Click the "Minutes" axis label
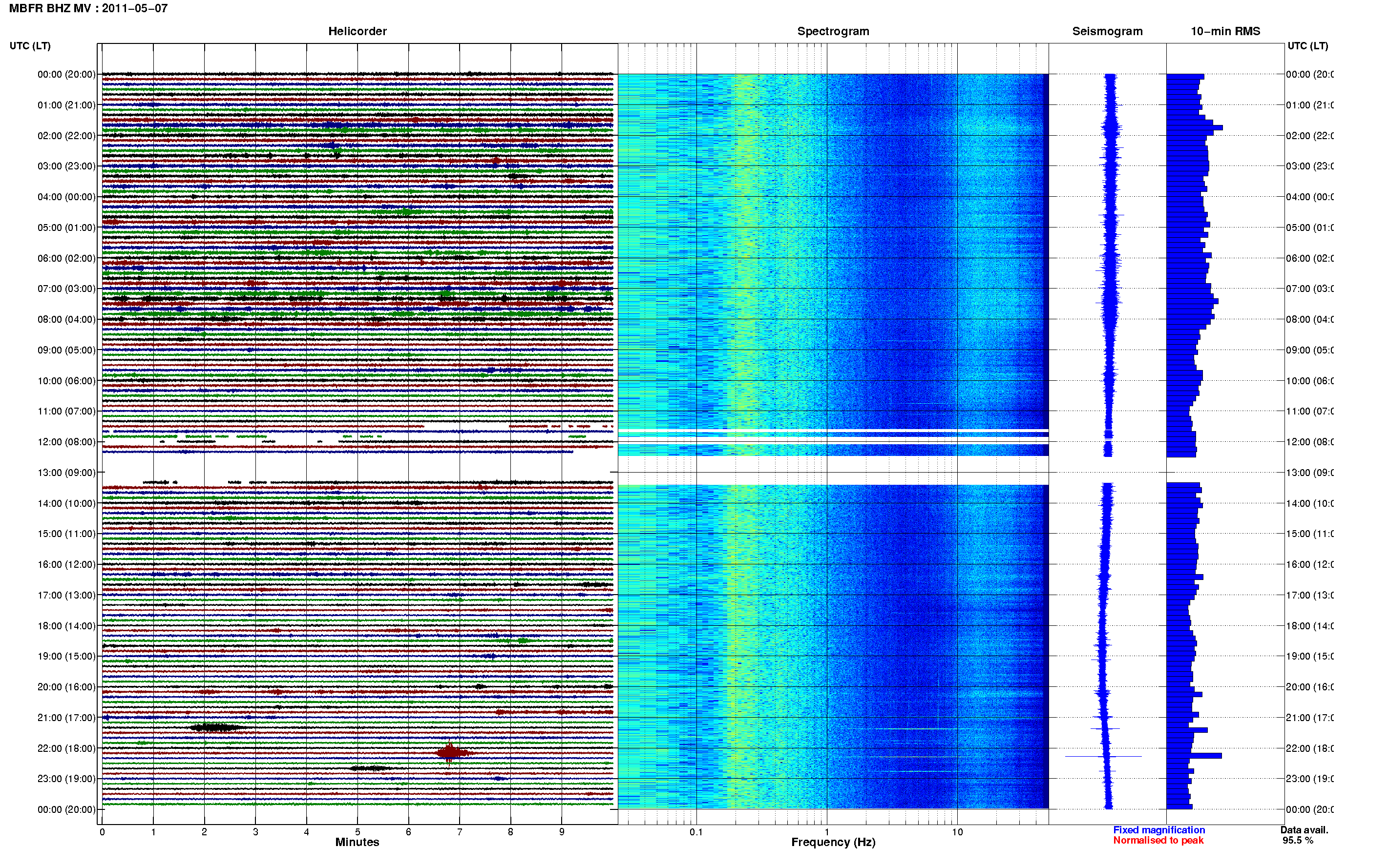Viewport: 1389px width, 868px height. [x=357, y=842]
